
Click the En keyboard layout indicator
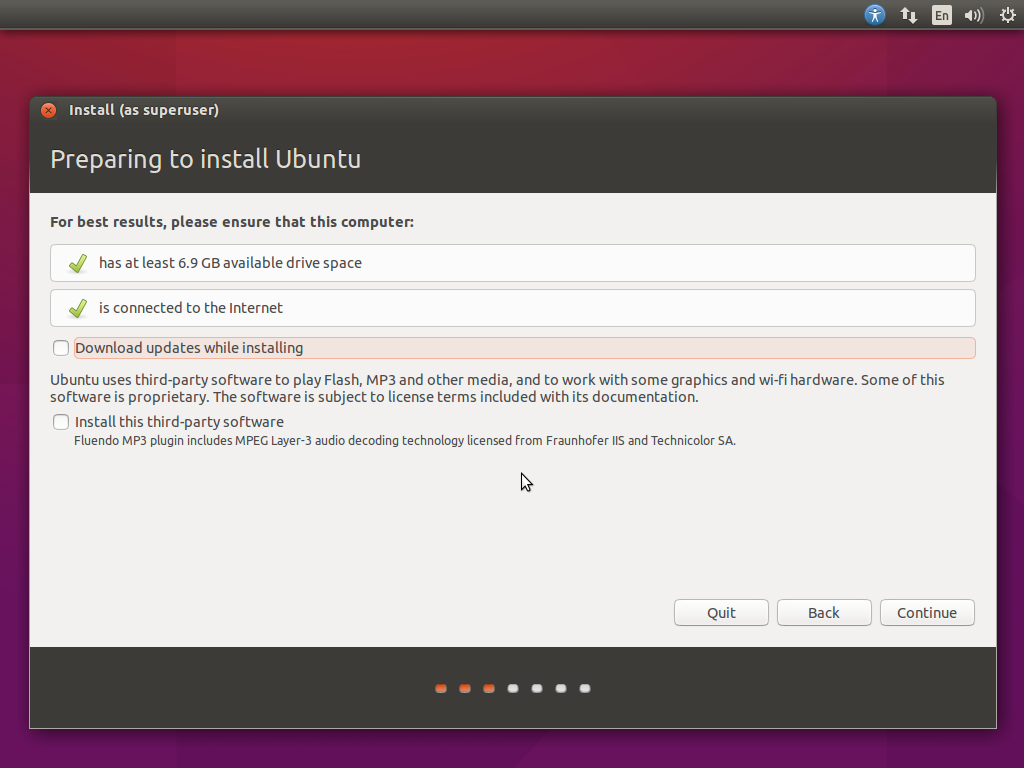coord(940,15)
